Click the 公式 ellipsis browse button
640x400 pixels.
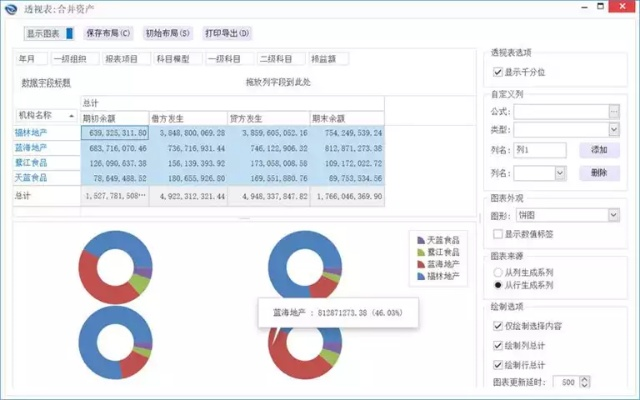(x=614, y=111)
